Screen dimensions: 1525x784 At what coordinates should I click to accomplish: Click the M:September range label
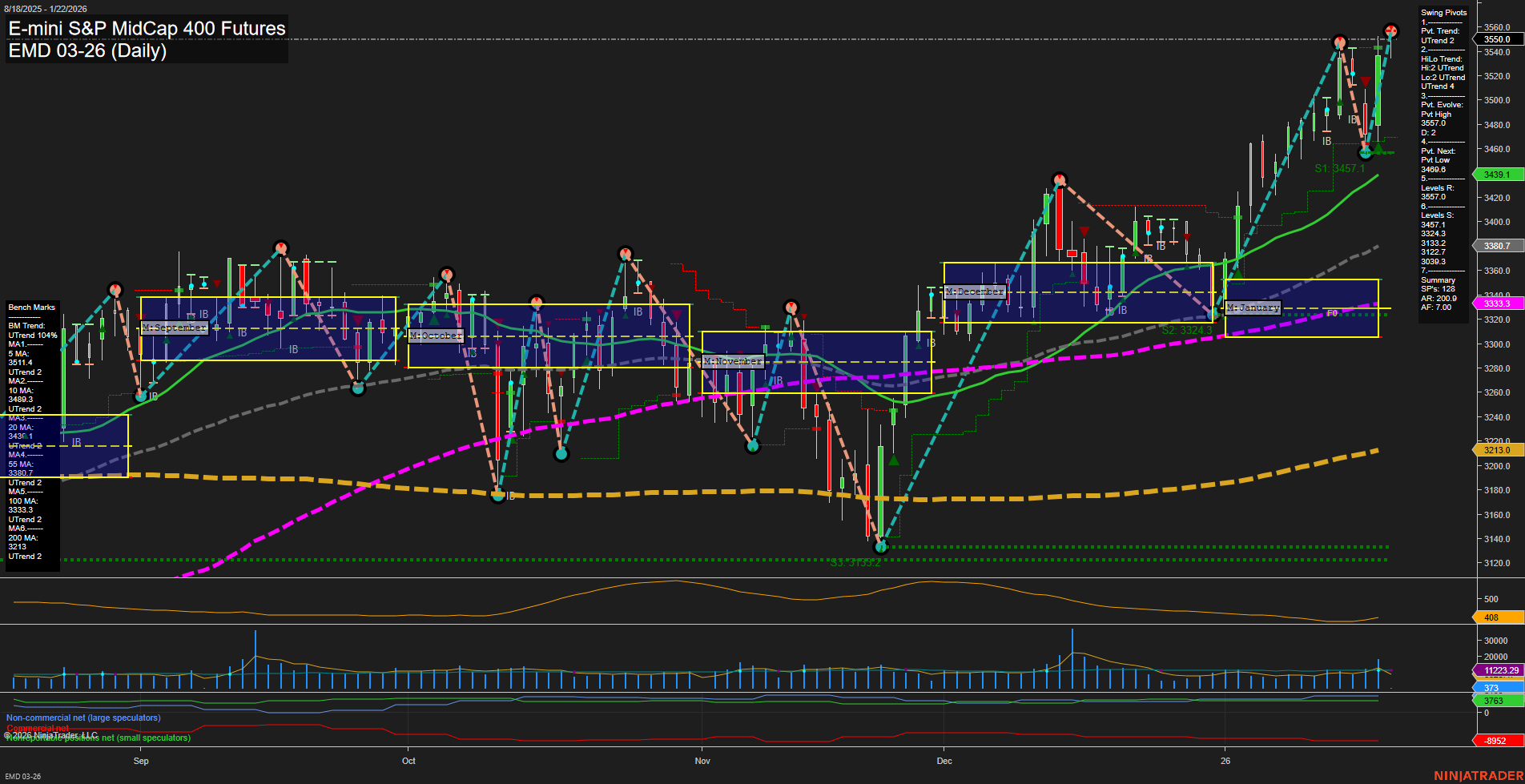pos(174,328)
